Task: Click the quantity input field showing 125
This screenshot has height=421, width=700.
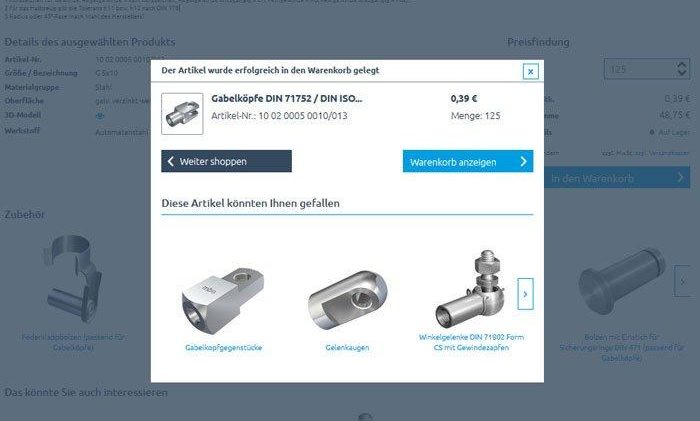Action: (639, 69)
